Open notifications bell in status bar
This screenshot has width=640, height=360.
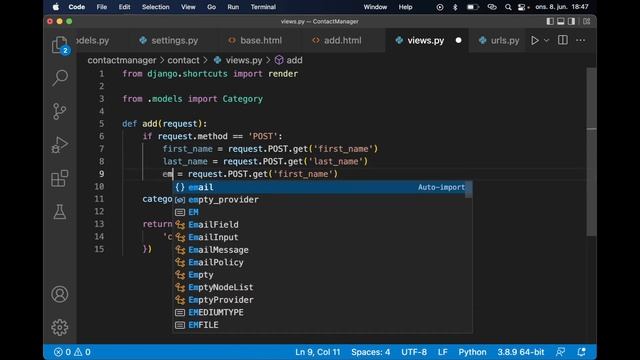[x=582, y=352]
